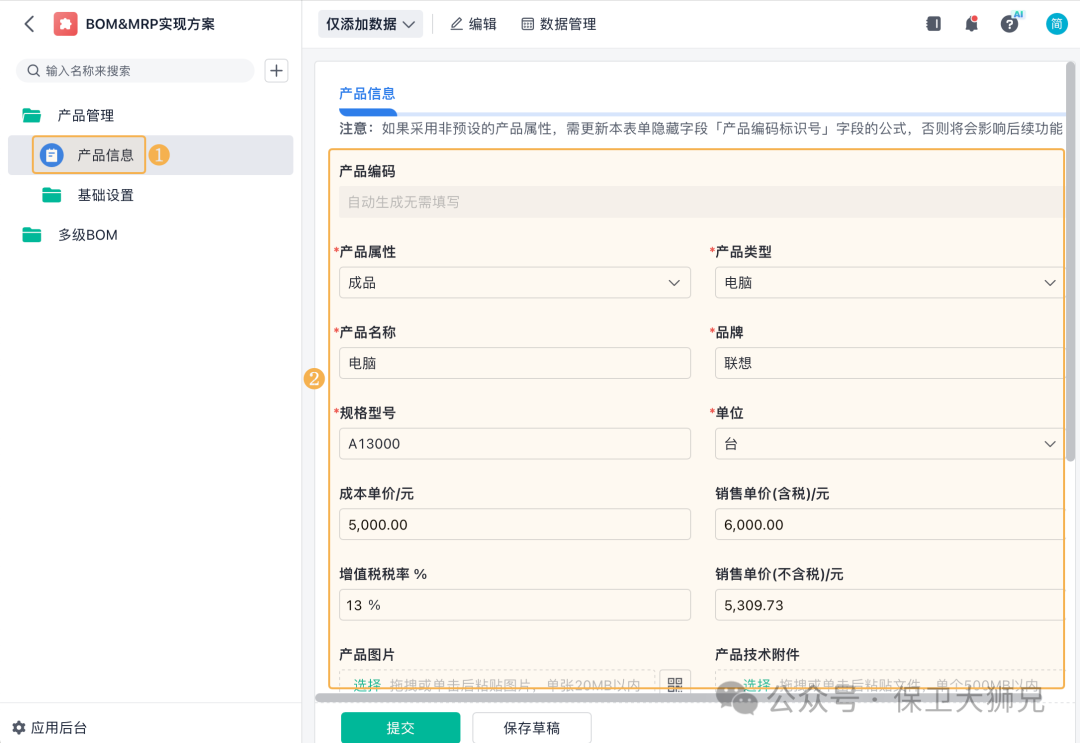This screenshot has width=1080, height=743.
Task: Click the plus icon beside search
Action: pyautogui.click(x=276, y=70)
